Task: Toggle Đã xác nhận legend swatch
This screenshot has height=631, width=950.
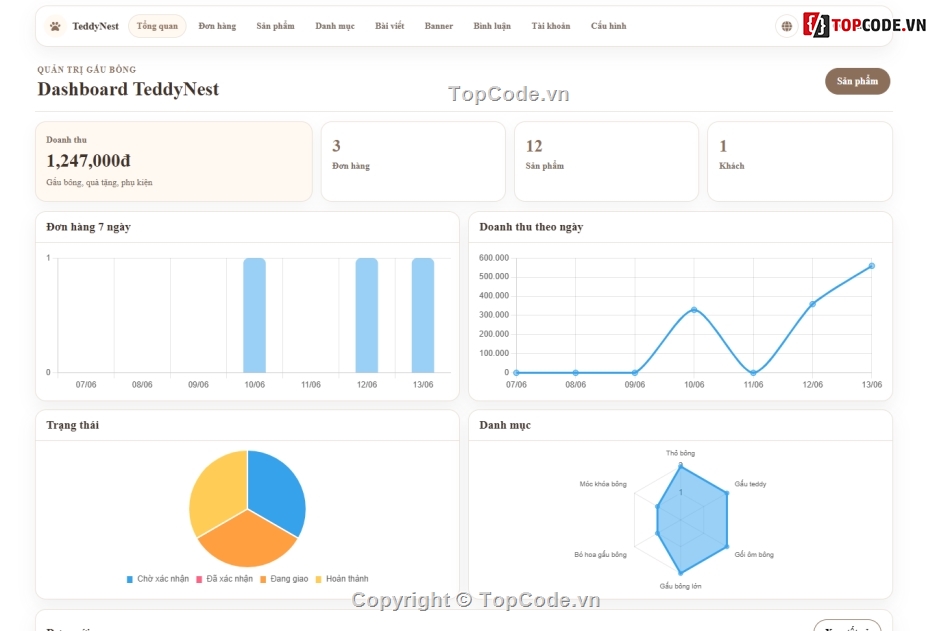Action: [199, 579]
